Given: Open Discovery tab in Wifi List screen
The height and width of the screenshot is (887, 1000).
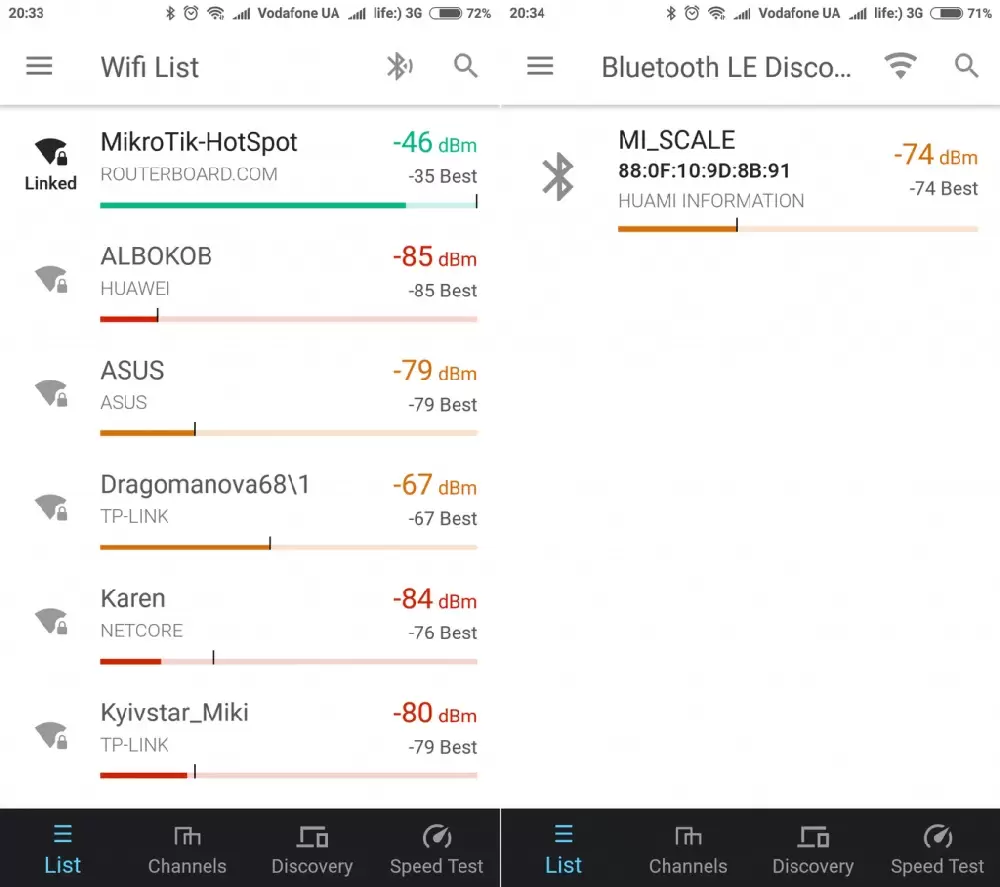Looking at the screenshot, I should click(312, 848).
